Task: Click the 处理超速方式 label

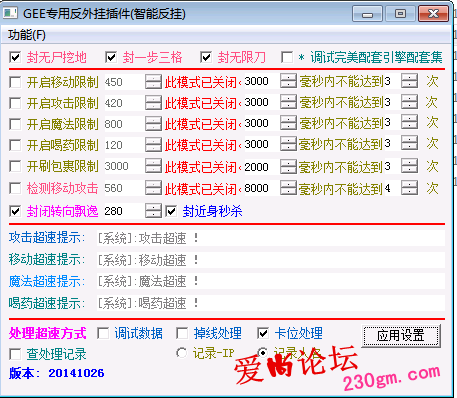Action: tap(48, 333)
